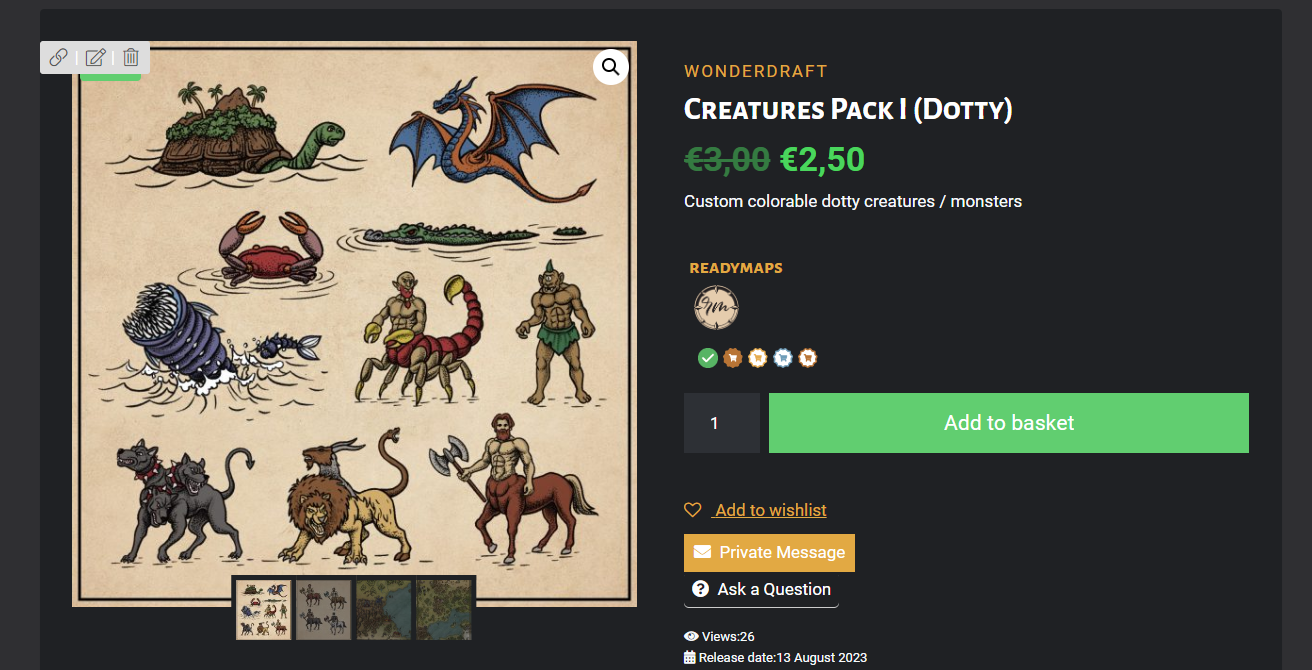Open Private Message to seller
1312x670 pixels.
(x=769, y=552)
